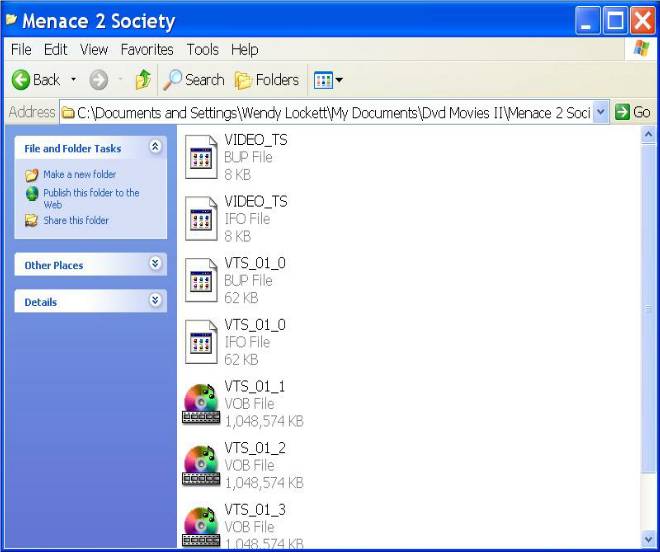Image resolution: width=660 pixels, height=552 pixels.
Task: Click the VIDEO_TS name above IFO File
Action: coord(256,201)
